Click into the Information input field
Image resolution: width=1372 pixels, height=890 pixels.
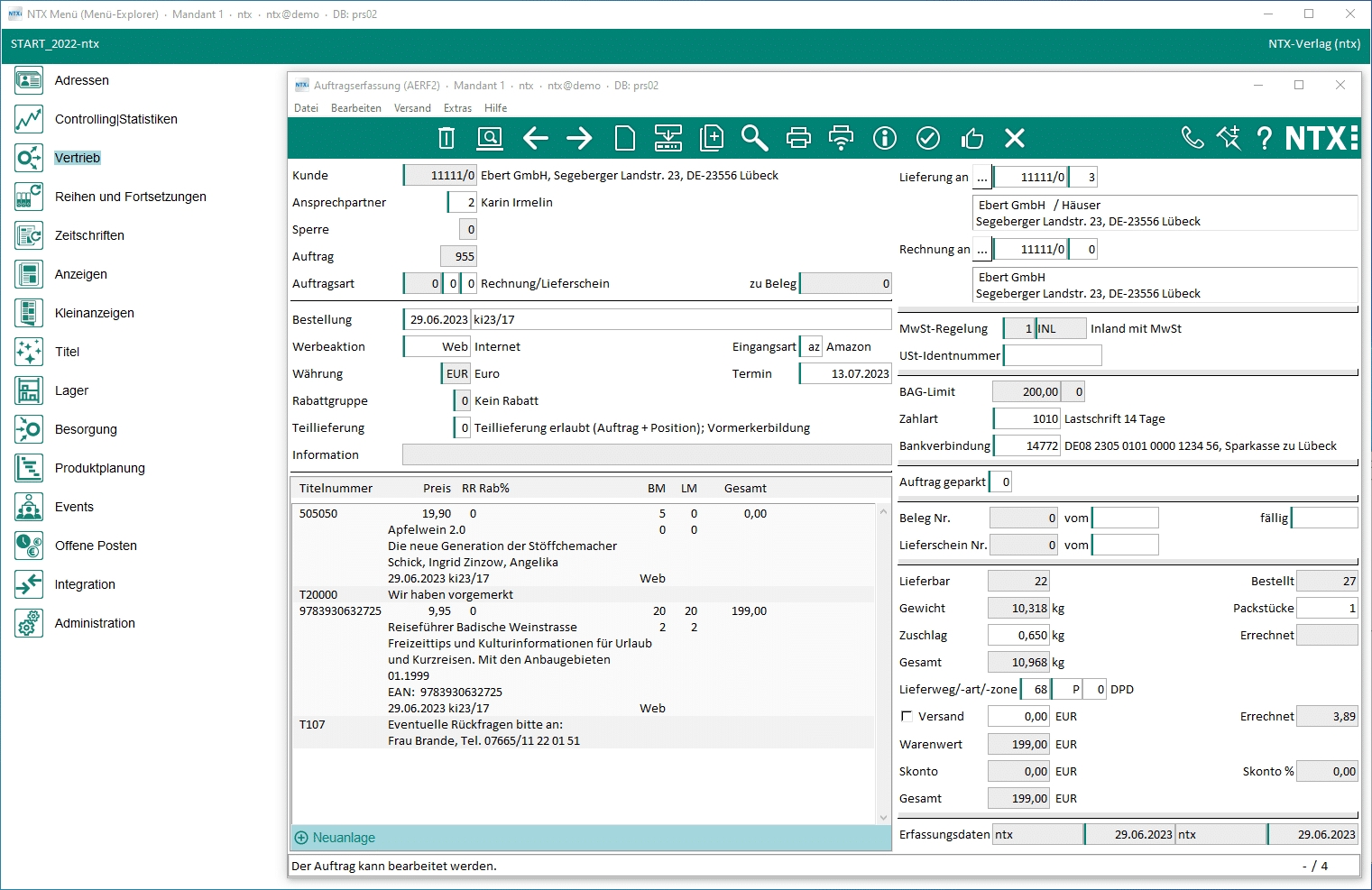click(646, 454)
